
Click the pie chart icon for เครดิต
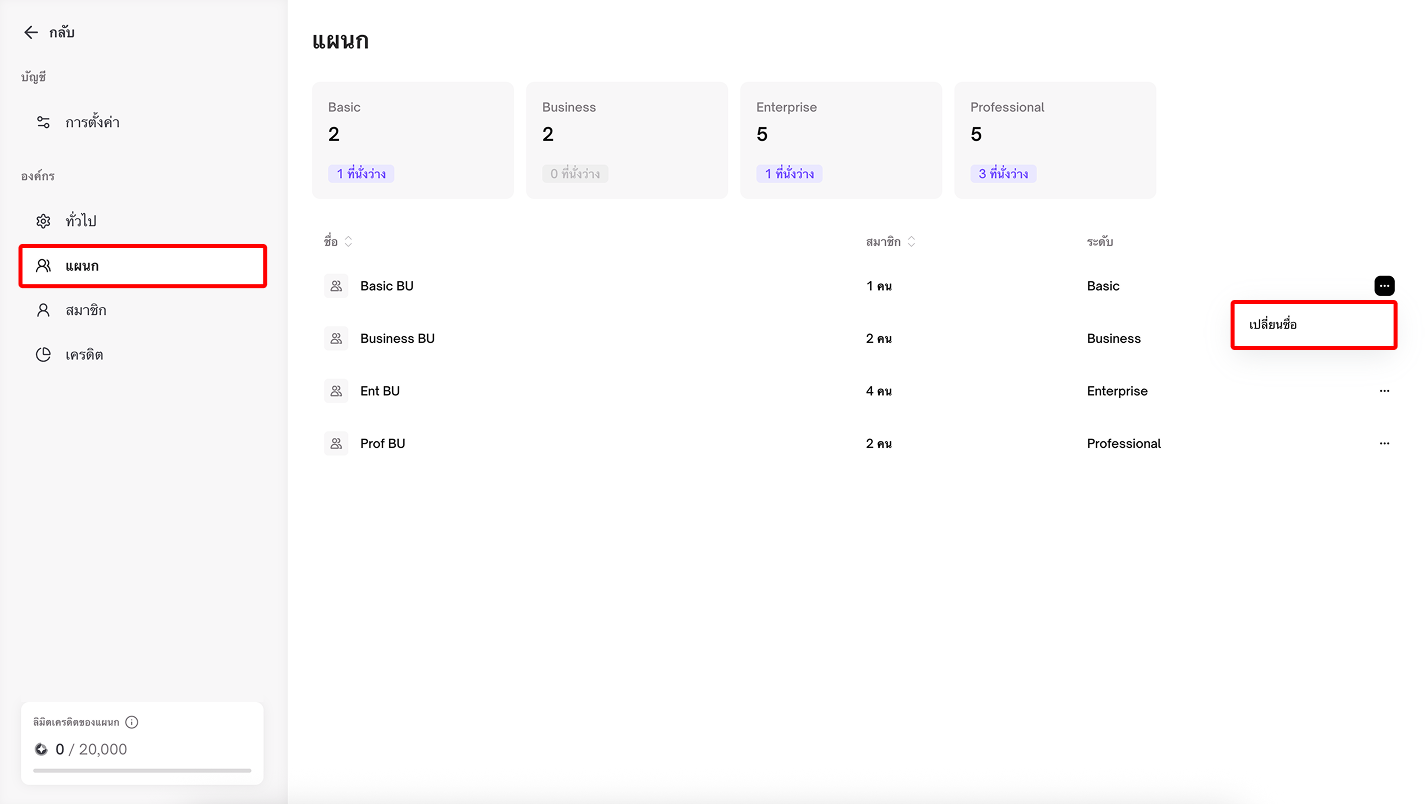pos(43,355)
